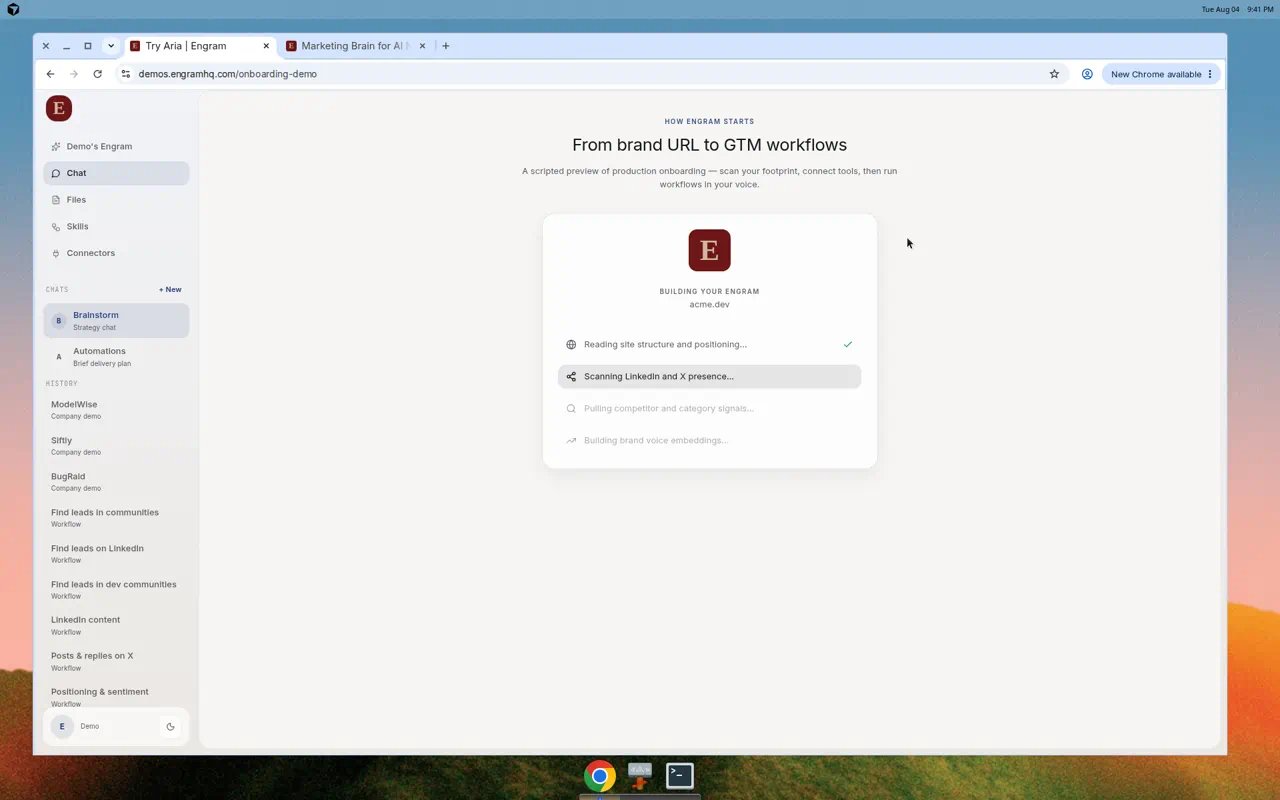View site information icon in address bar

pos(126,74)
